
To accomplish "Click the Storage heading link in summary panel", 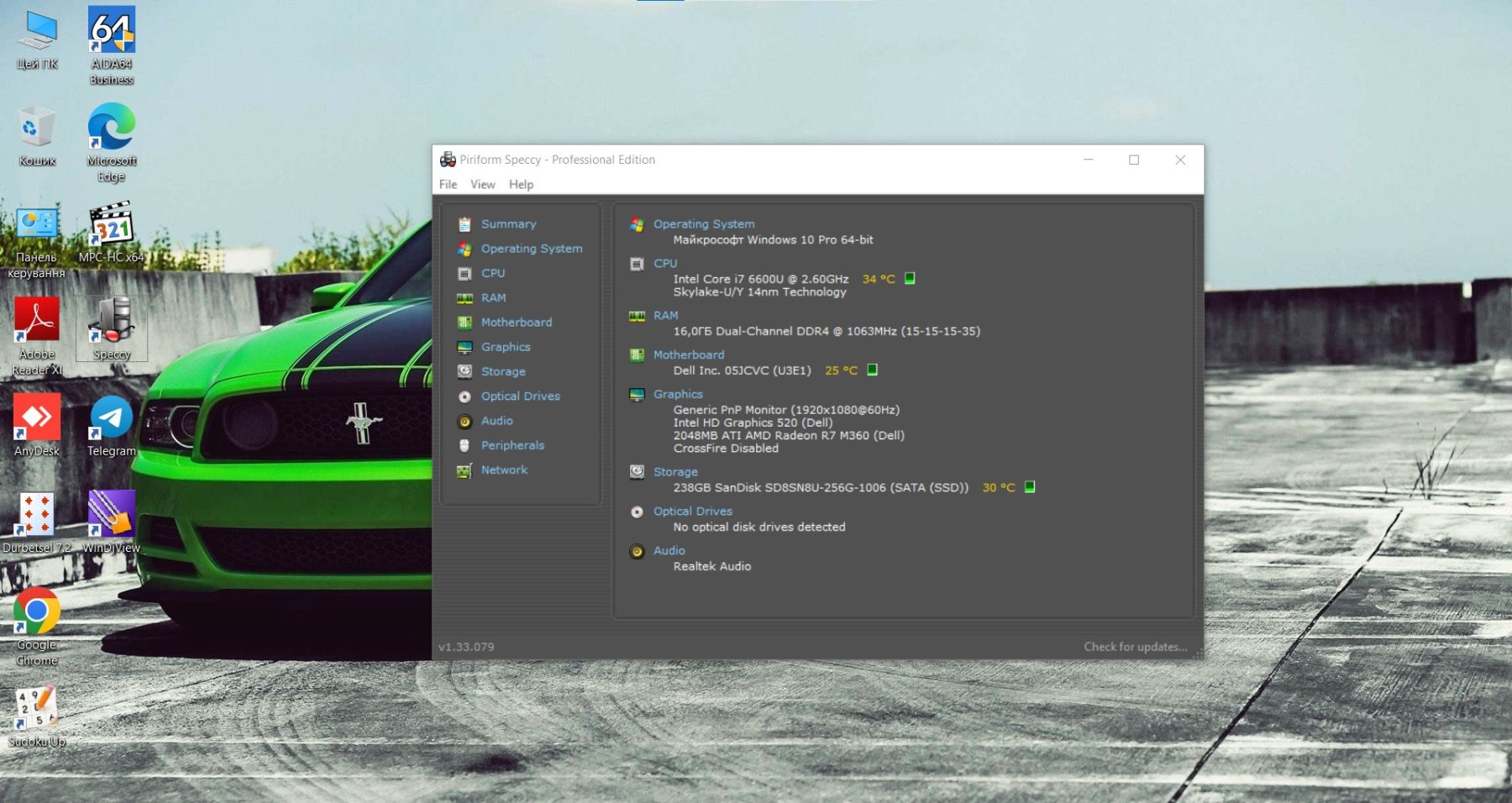I will 675,472.
